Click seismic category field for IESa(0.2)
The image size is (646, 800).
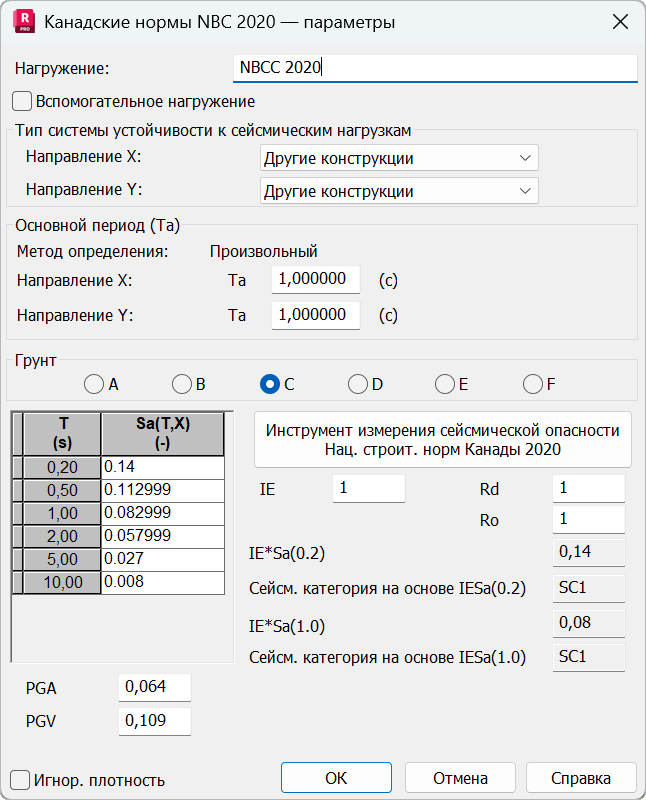click(589, 588)
